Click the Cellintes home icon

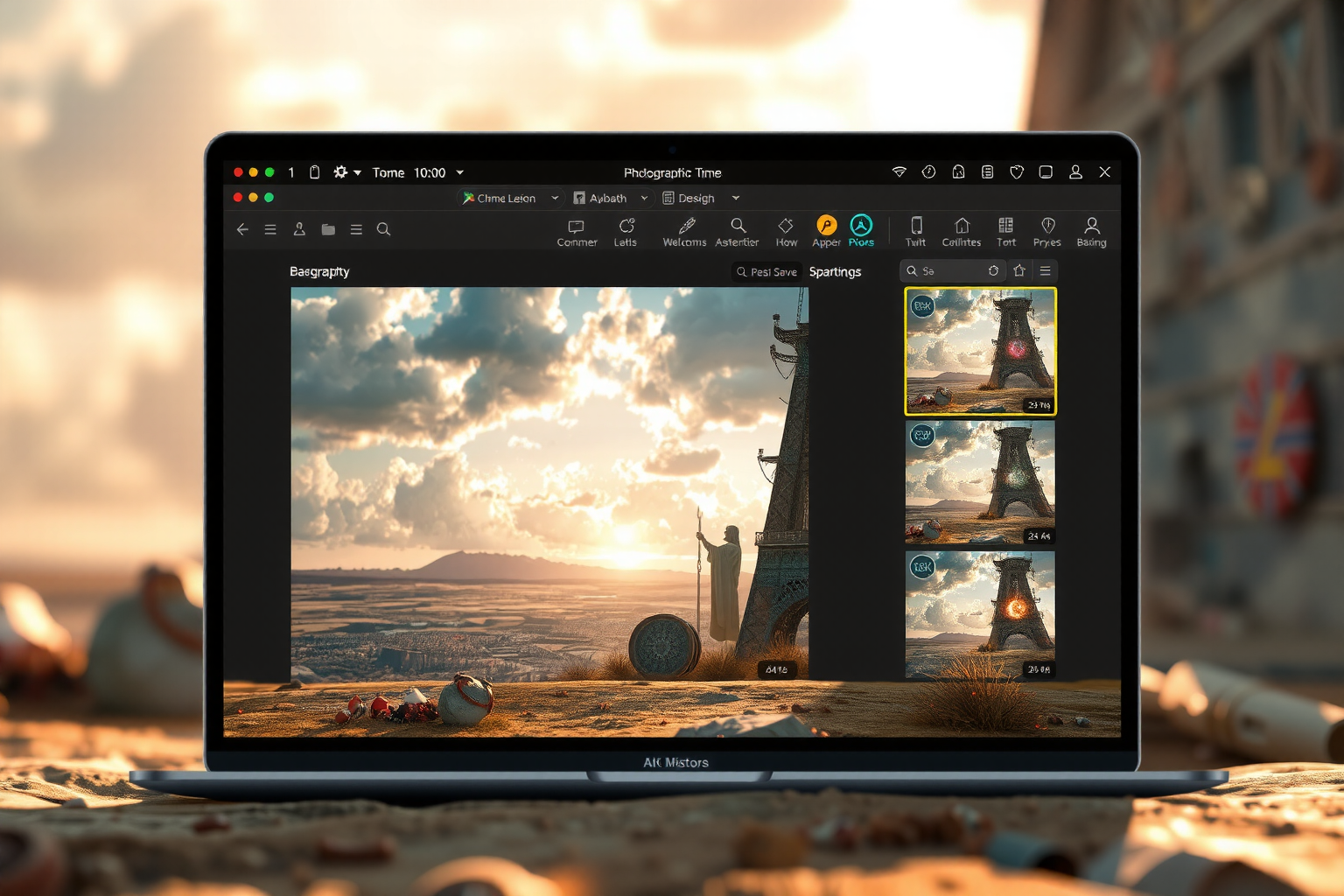tap(962, 231)
